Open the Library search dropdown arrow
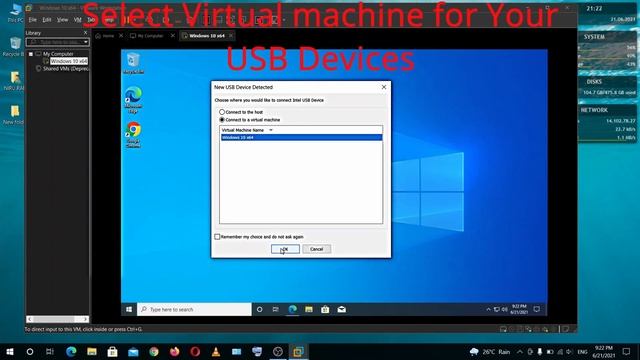Screen dimensions: 640x360 coord(85,42)
